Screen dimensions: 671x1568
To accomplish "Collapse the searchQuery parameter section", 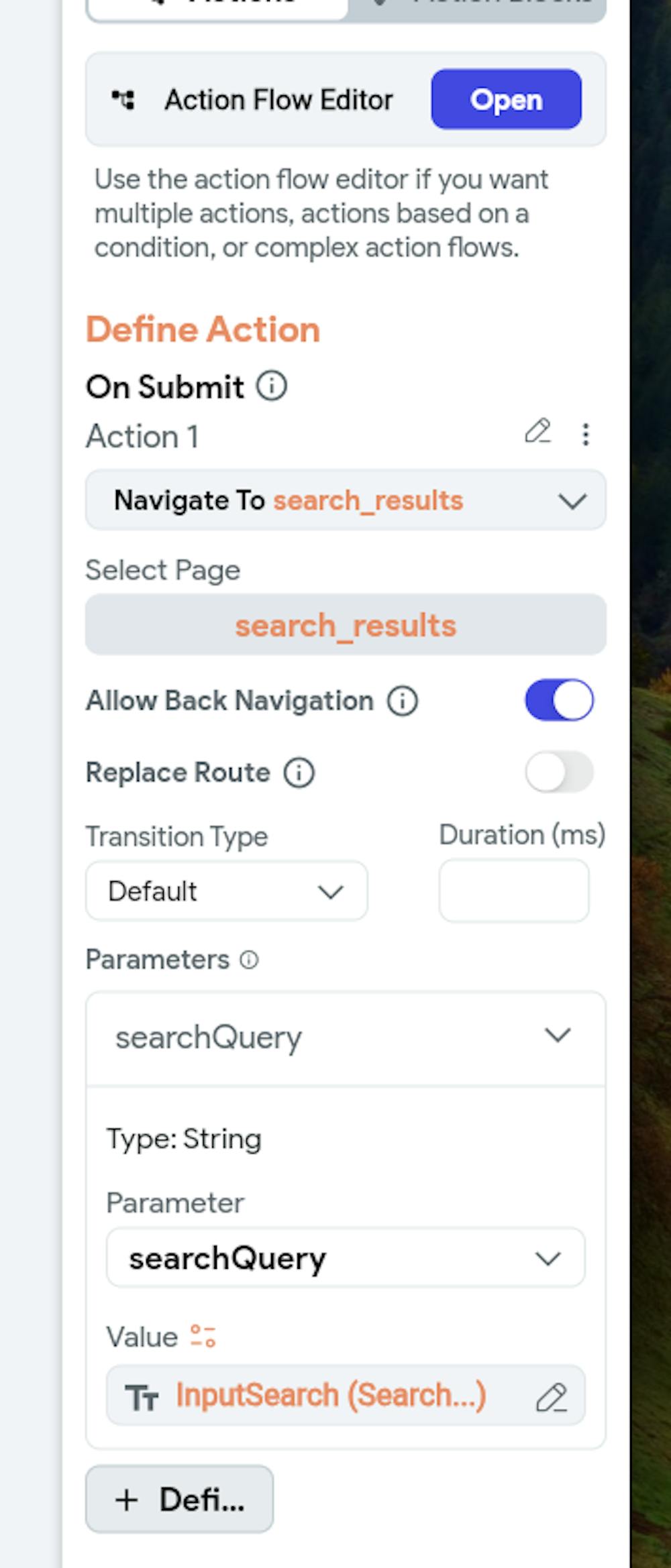I will (557, 1035).
